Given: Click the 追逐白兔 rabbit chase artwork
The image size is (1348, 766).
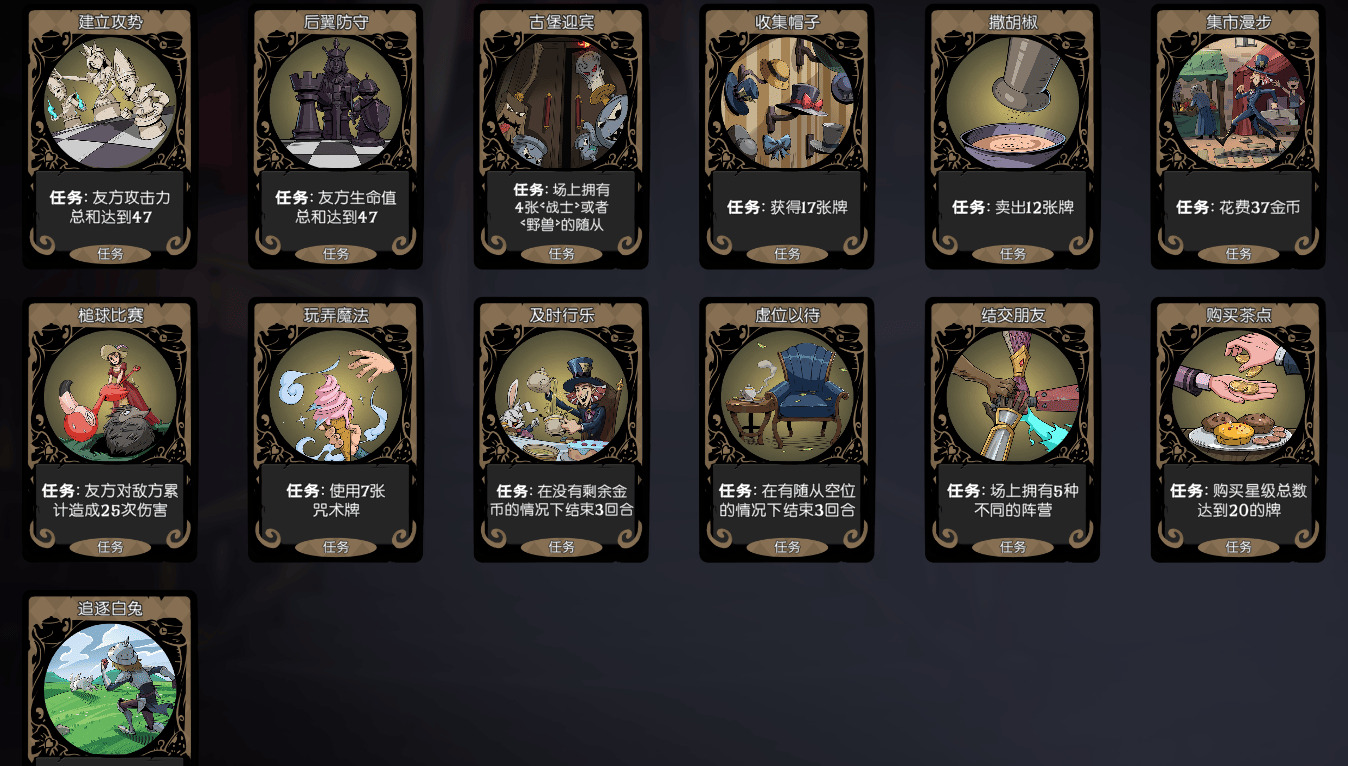Looking at the screenshot, I should (x=110, y=689).
